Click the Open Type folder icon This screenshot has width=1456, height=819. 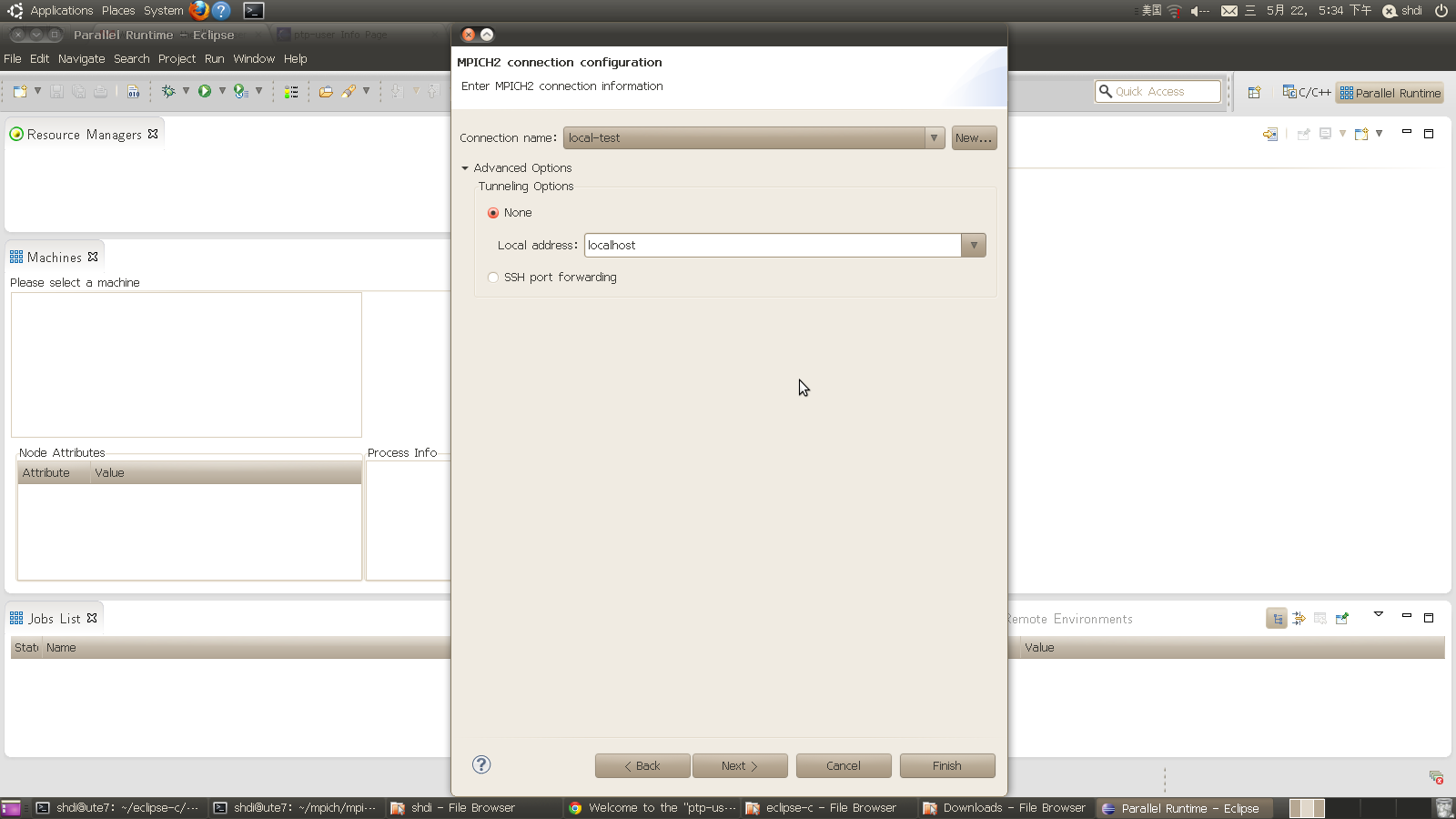tap(326, 92)
